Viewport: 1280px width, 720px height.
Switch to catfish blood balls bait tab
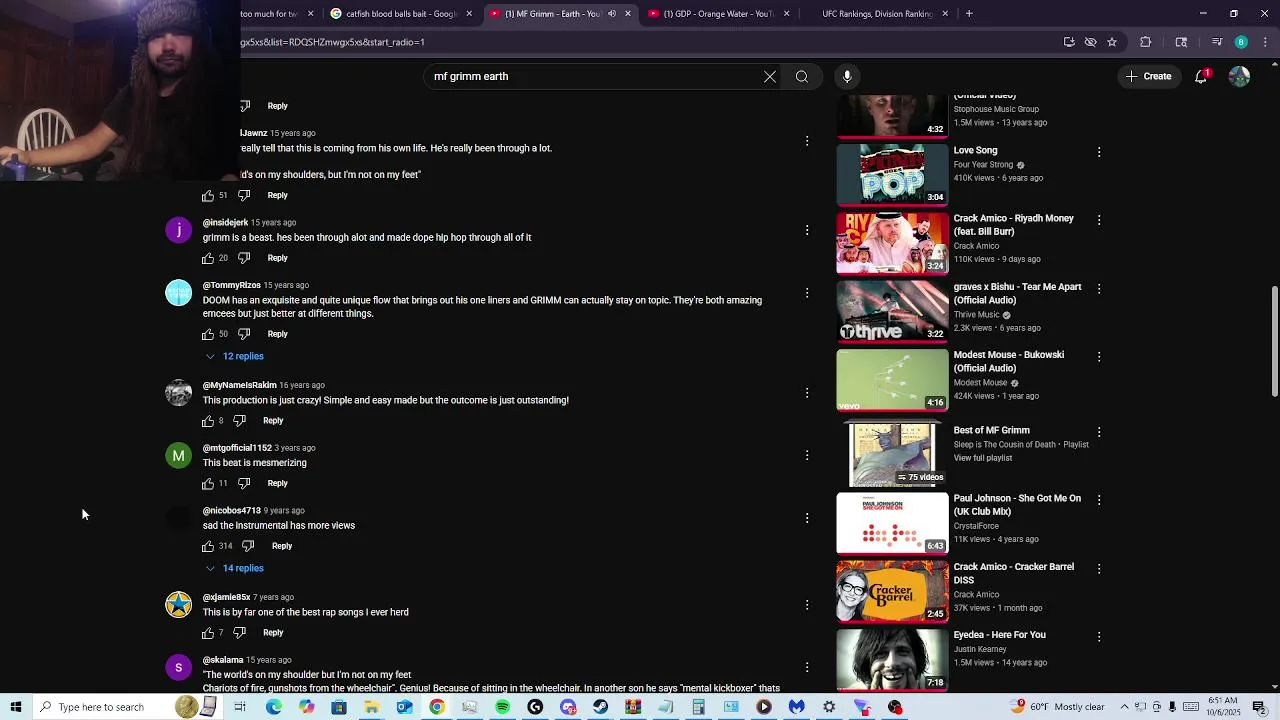(x=401, y=14)
